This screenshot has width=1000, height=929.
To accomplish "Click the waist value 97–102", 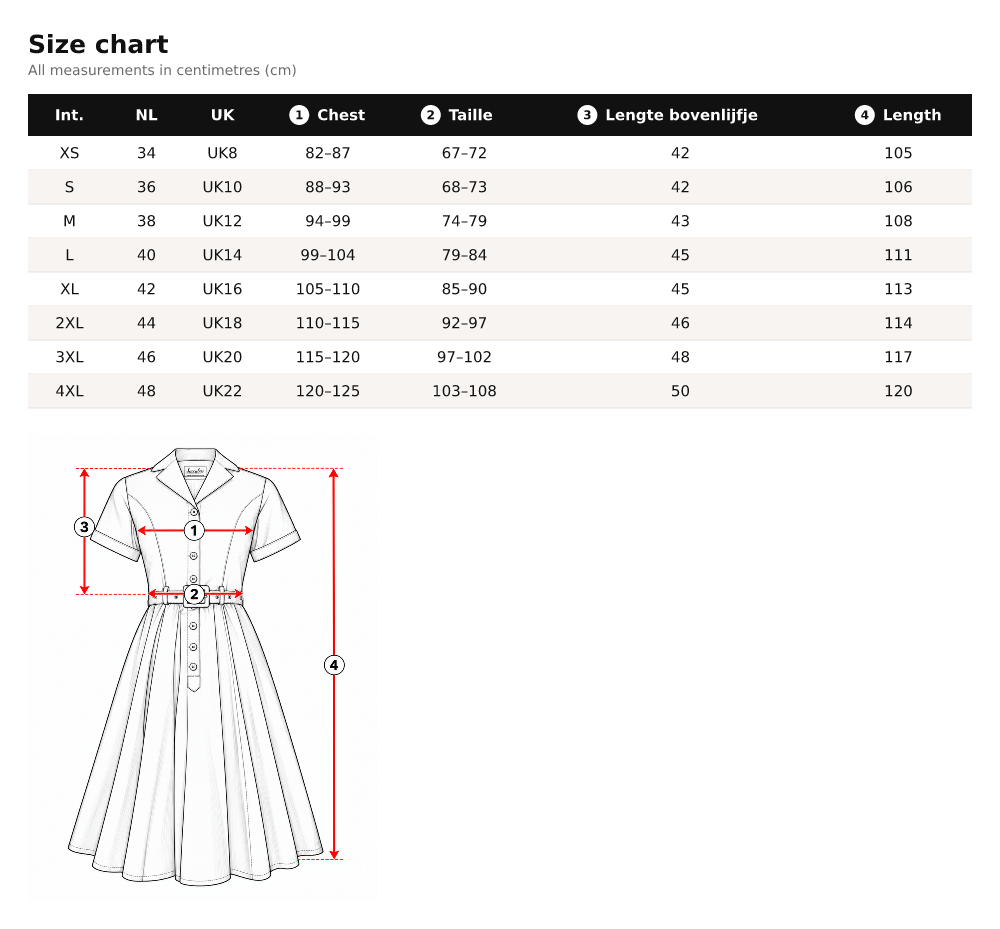I will pos(464,357).
